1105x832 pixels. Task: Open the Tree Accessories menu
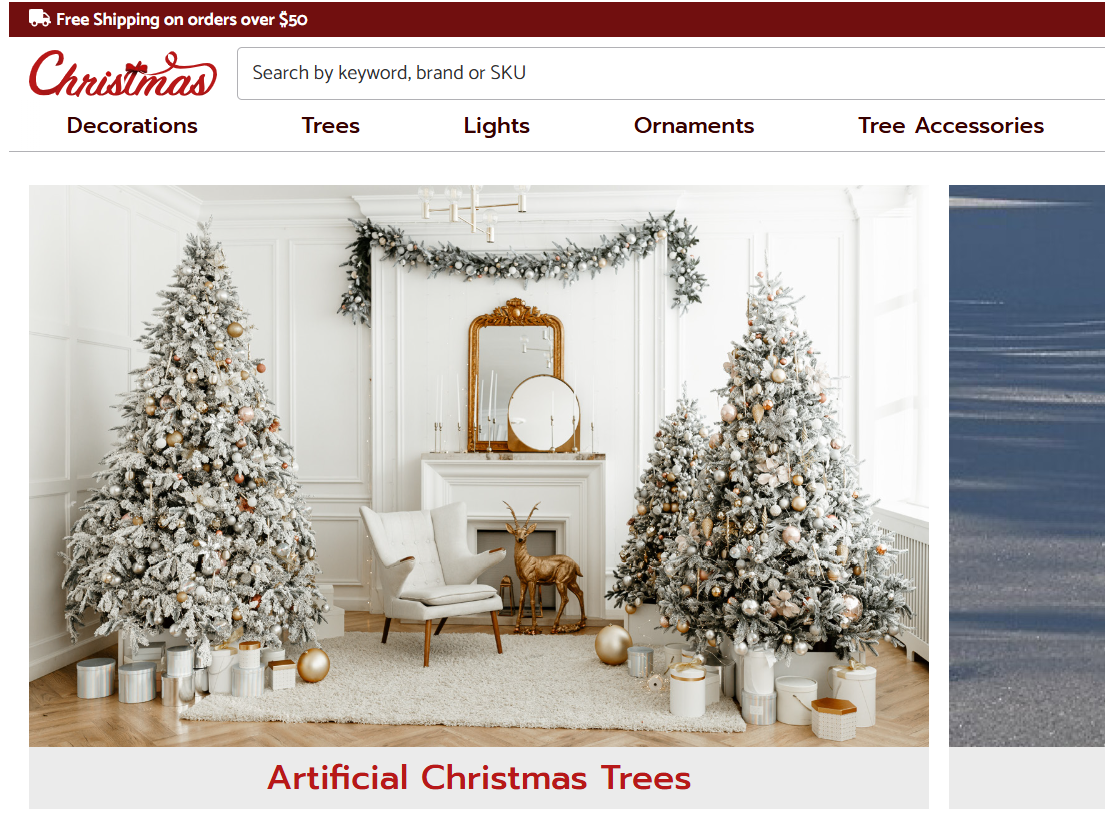(x=951, y=125)
